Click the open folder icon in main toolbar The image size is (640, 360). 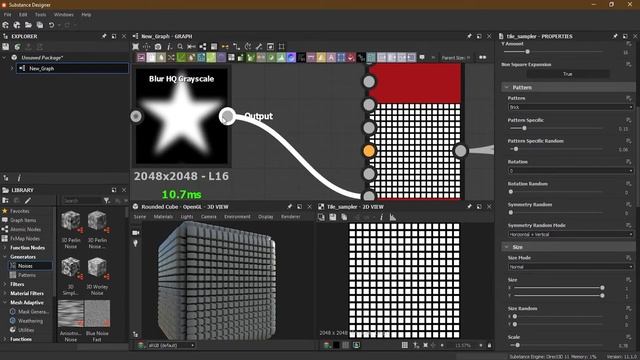(x=28, y=25)
